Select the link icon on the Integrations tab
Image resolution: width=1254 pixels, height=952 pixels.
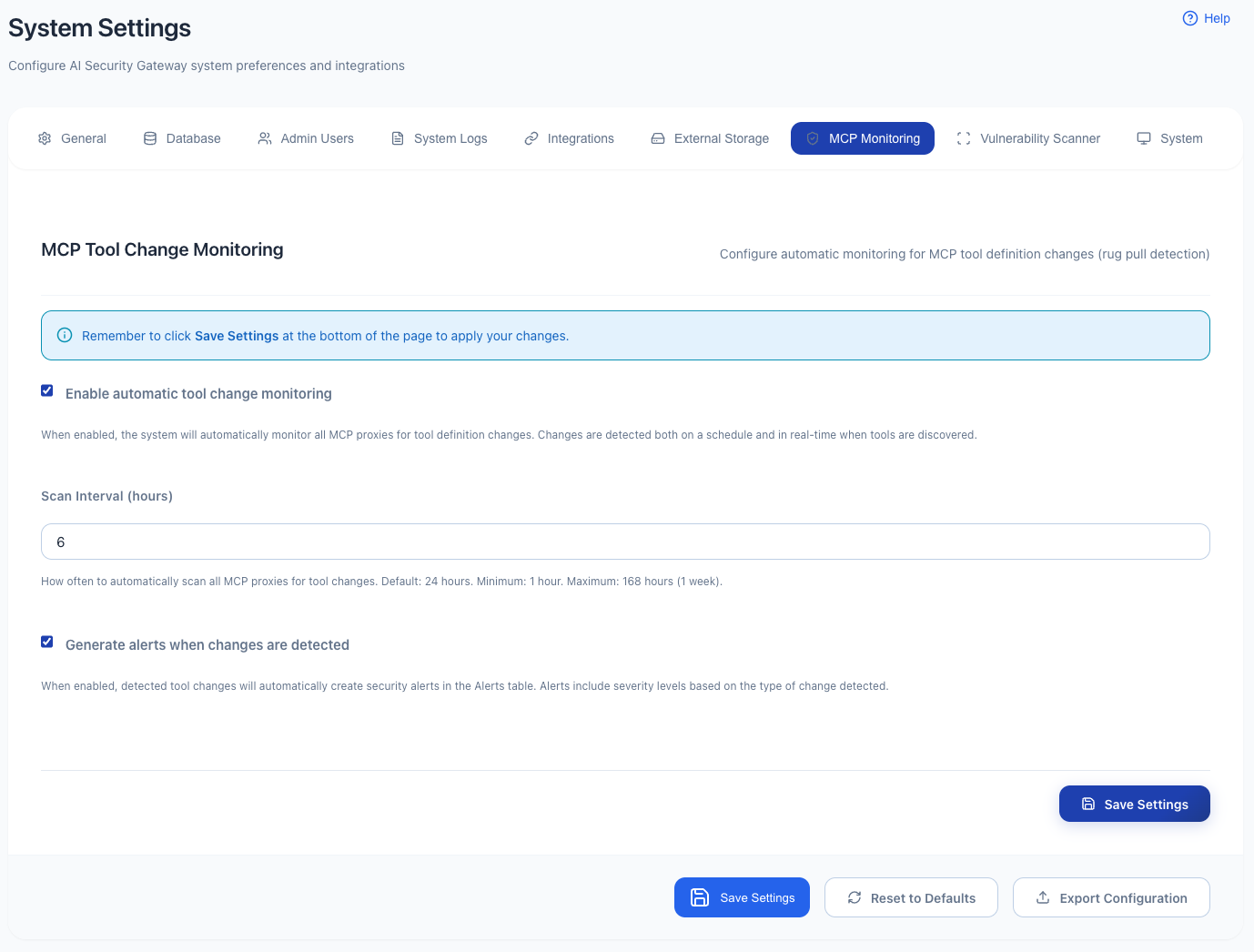(531, 137)
